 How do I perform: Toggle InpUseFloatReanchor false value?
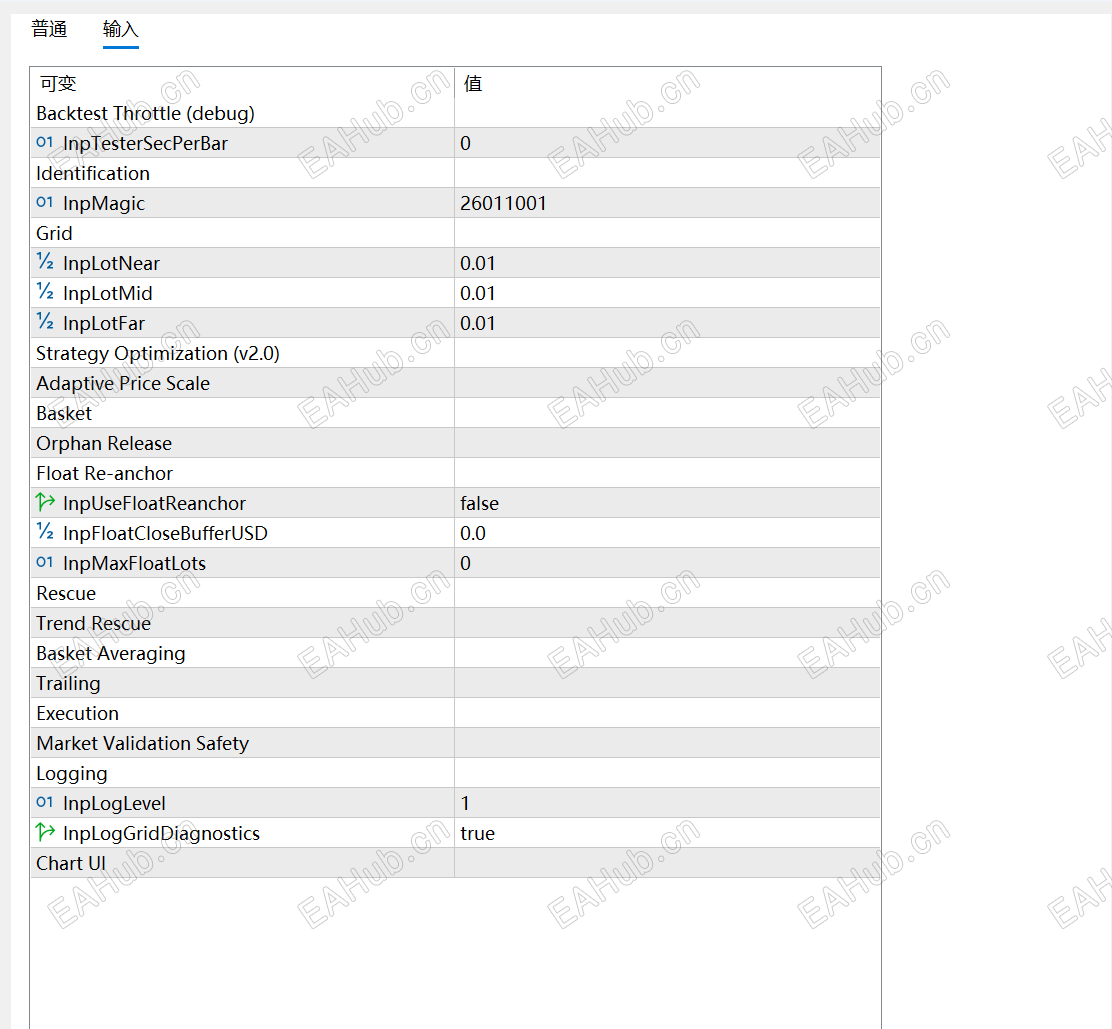pos(667,503)
